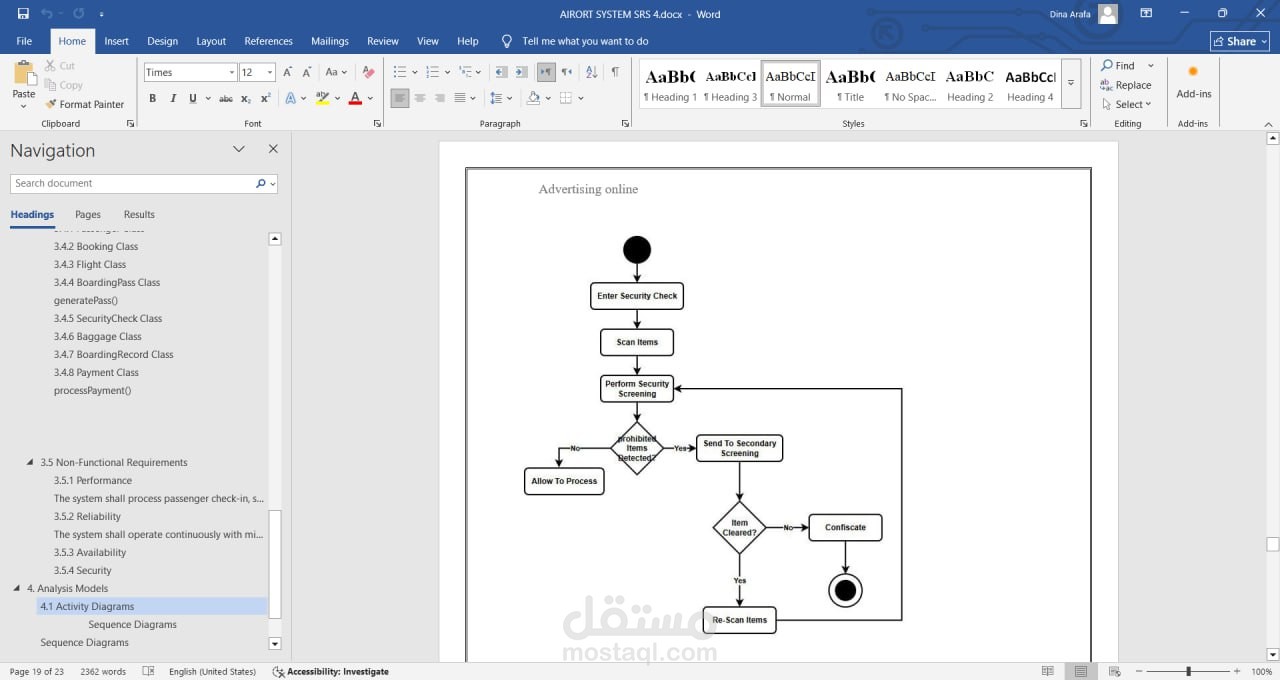The image size is (1280, 680).
Task: Apply bullet list formatting
Action: [399, 72]
